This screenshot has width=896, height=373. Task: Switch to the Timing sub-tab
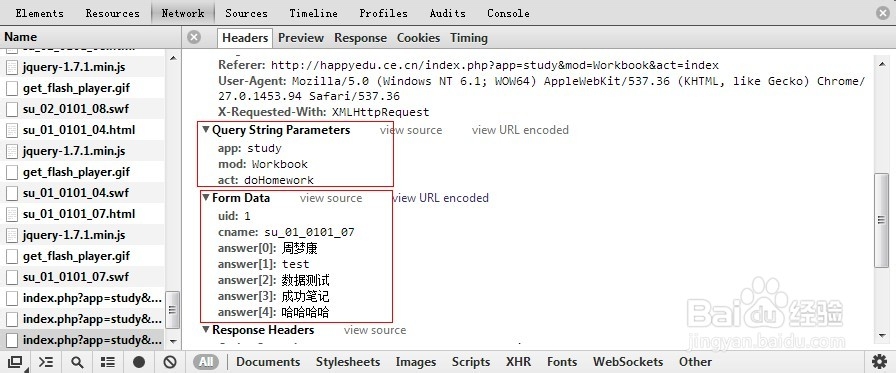469,38
